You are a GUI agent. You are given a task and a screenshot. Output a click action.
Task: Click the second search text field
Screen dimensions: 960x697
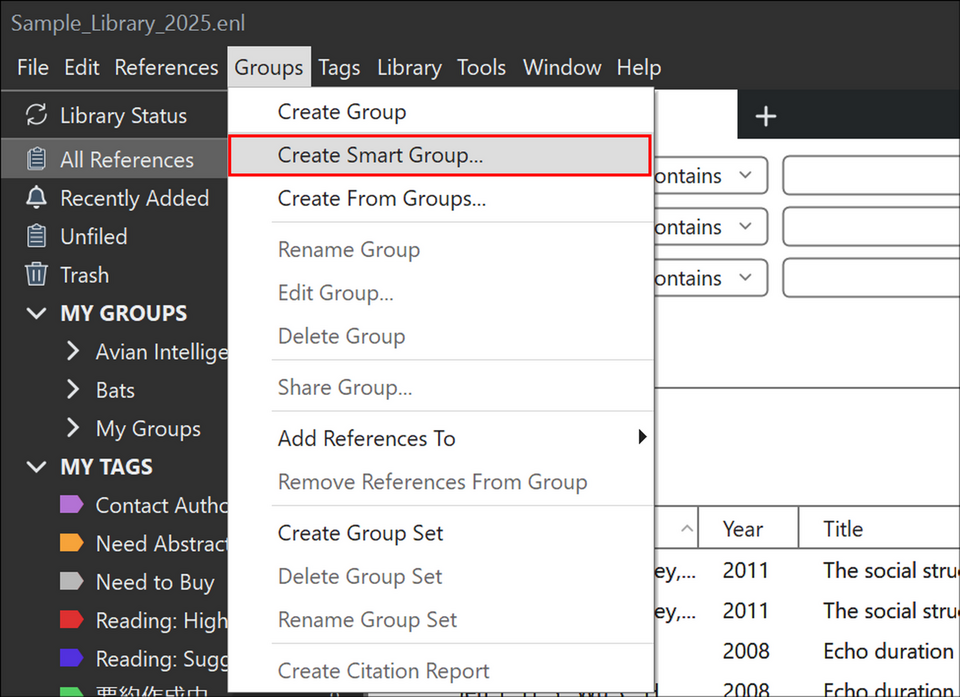pyautogui.click(x=871, y=227)
